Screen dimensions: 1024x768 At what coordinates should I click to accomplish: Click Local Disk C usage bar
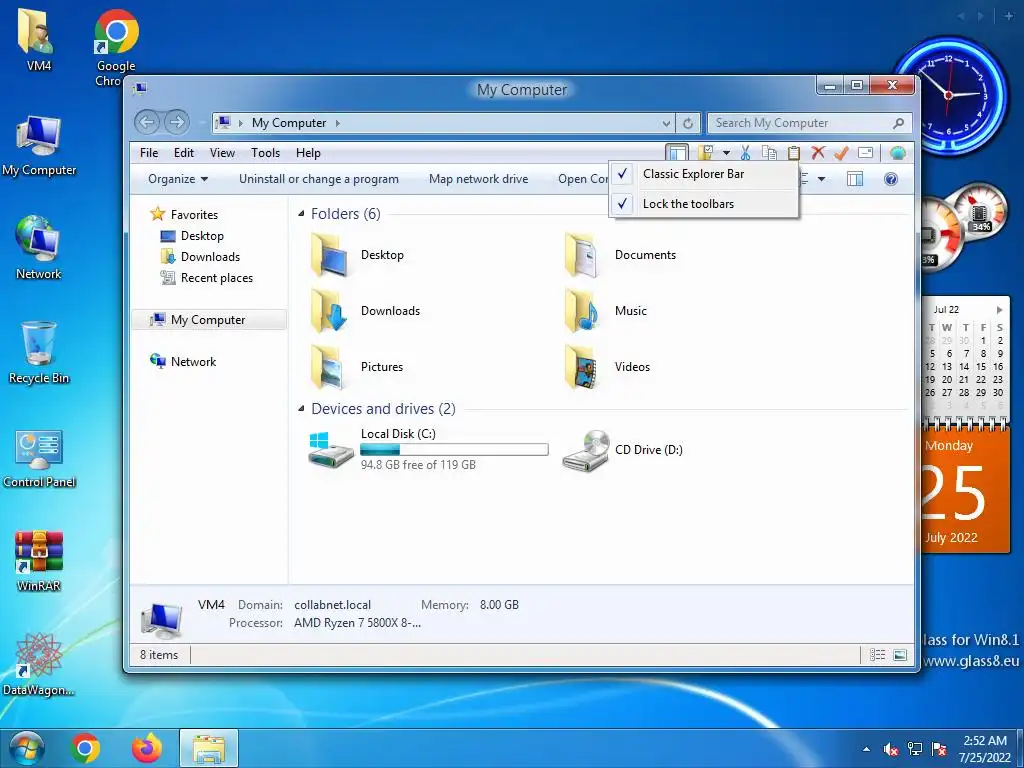click(454, 449)
